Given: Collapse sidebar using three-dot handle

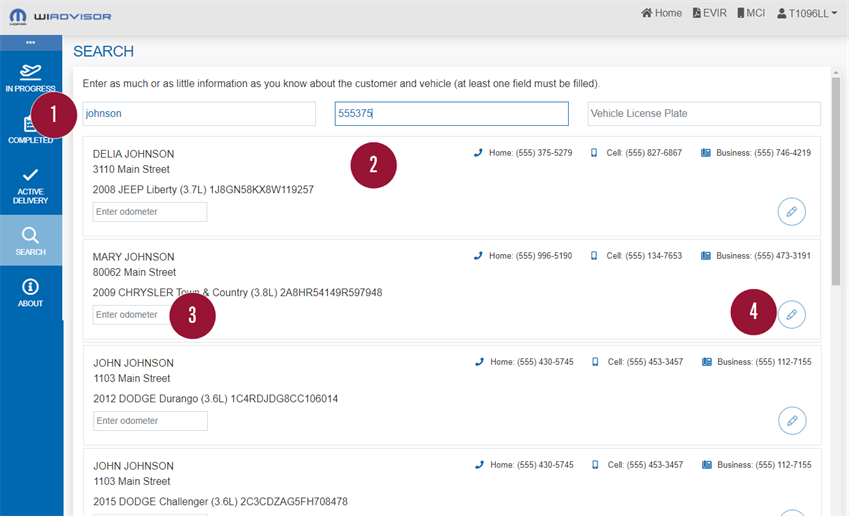Looking at the screenshot, I should 30,42.
